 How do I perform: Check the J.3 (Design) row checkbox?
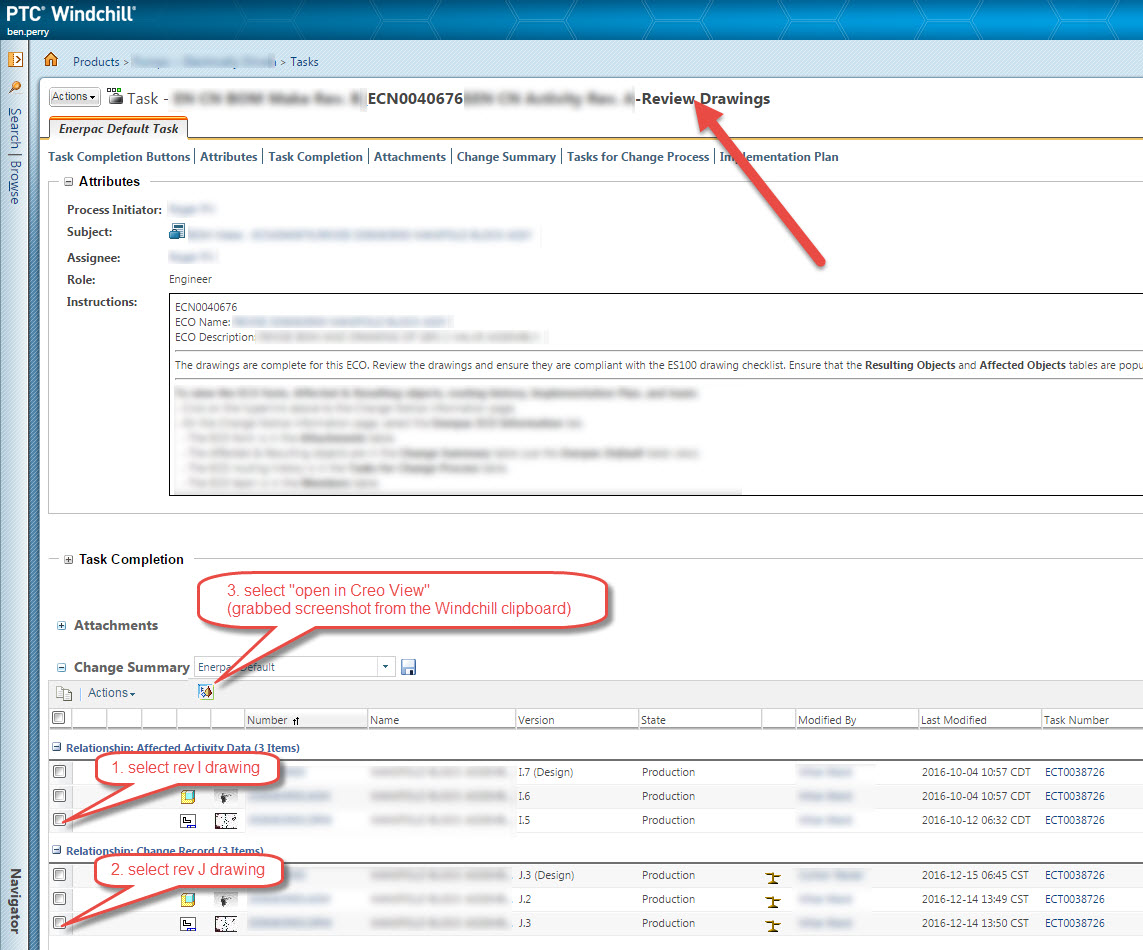60,874
